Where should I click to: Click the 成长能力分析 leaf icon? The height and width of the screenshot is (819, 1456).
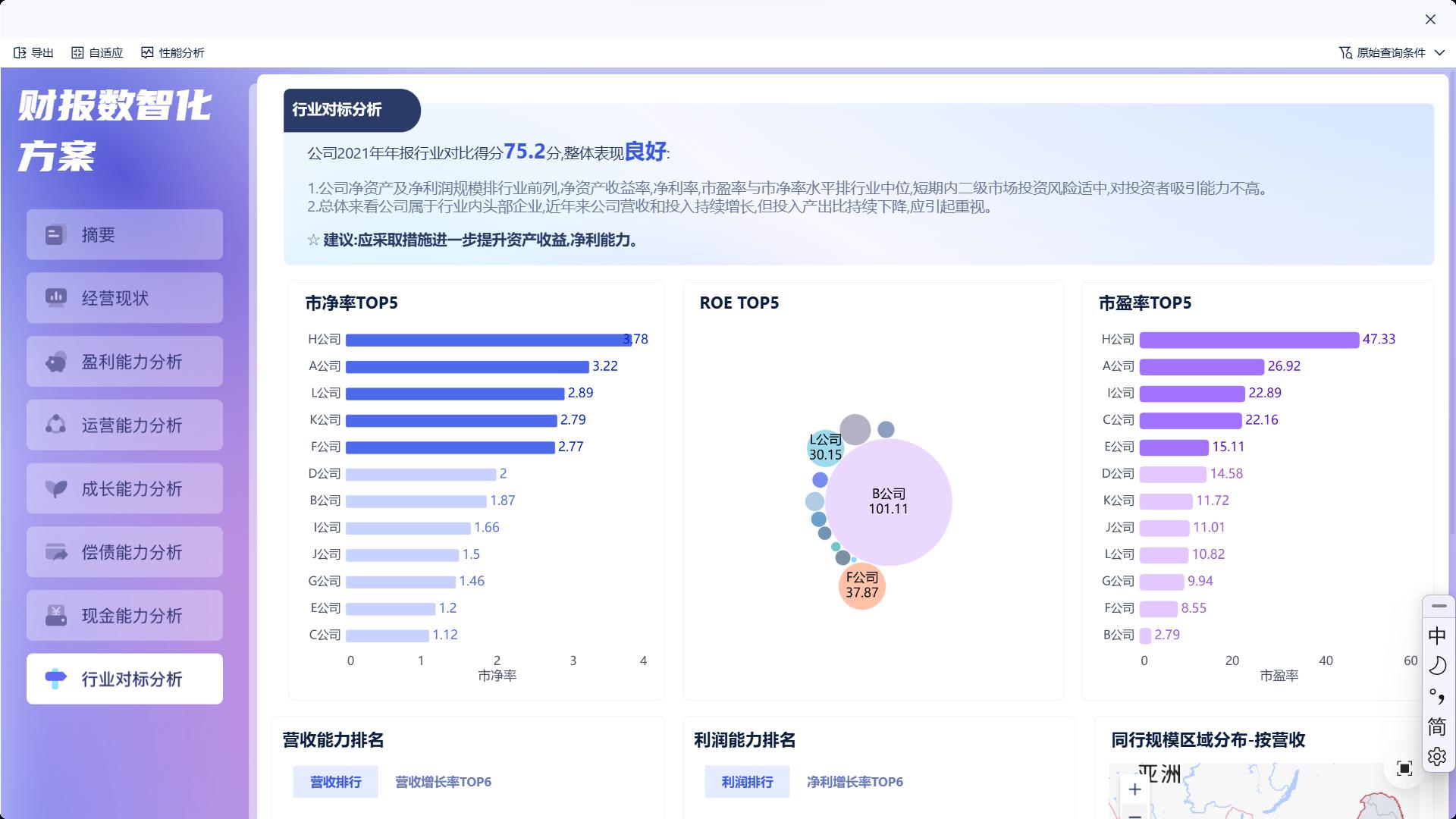pos(55,489)
